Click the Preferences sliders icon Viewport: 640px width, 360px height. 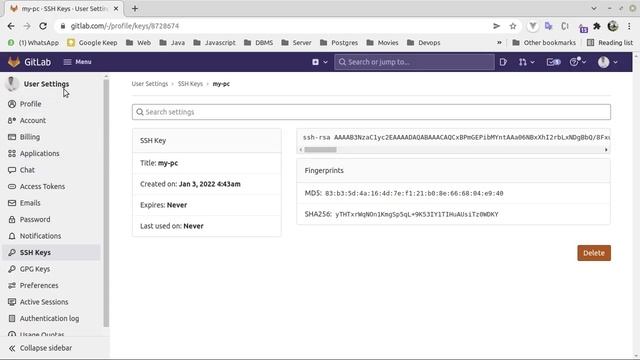pos(12,285)
